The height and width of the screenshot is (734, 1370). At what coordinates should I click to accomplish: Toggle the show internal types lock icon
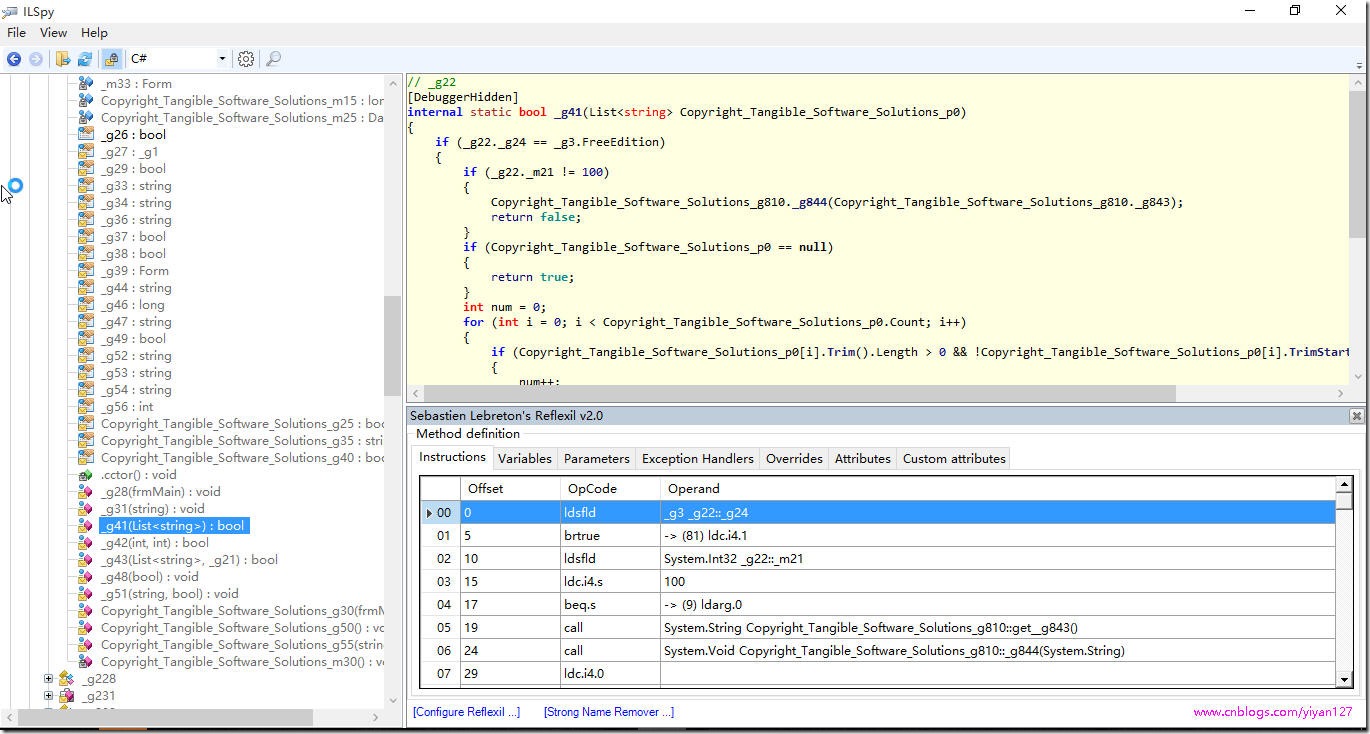(x=112, y=59)
